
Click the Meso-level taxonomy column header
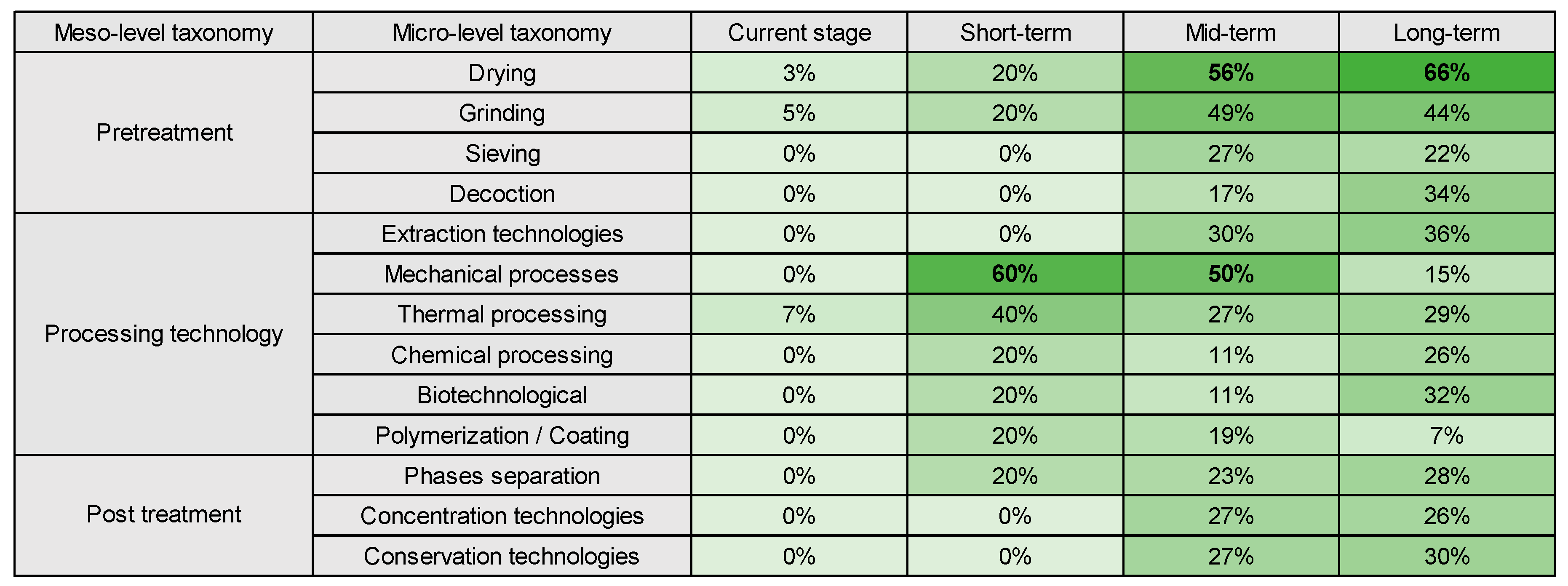(163, 33)
